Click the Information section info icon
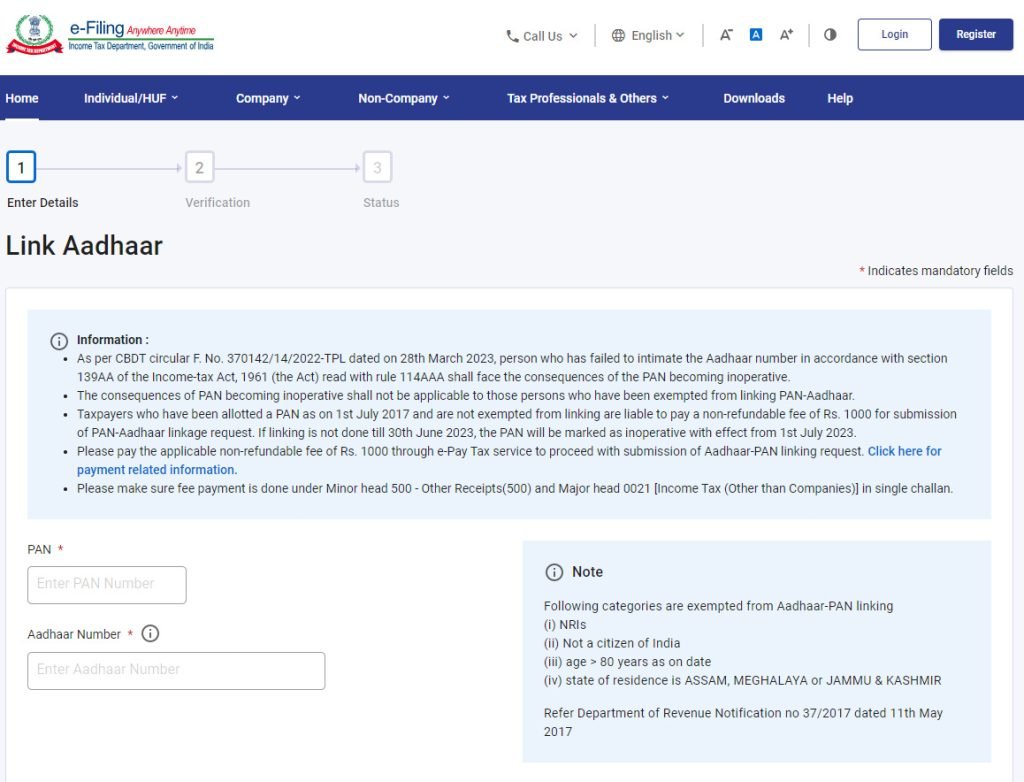The width and height of the screenshot is (1024, 782). click(x=59, y=341)
